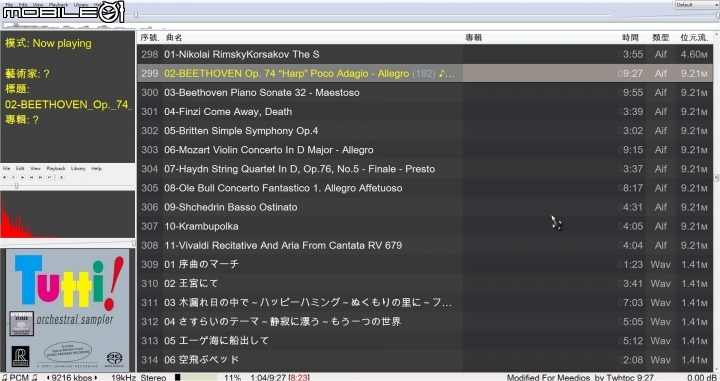Select track 02 王宮にて
Screen dimensions: 720x381
point(425,284)
